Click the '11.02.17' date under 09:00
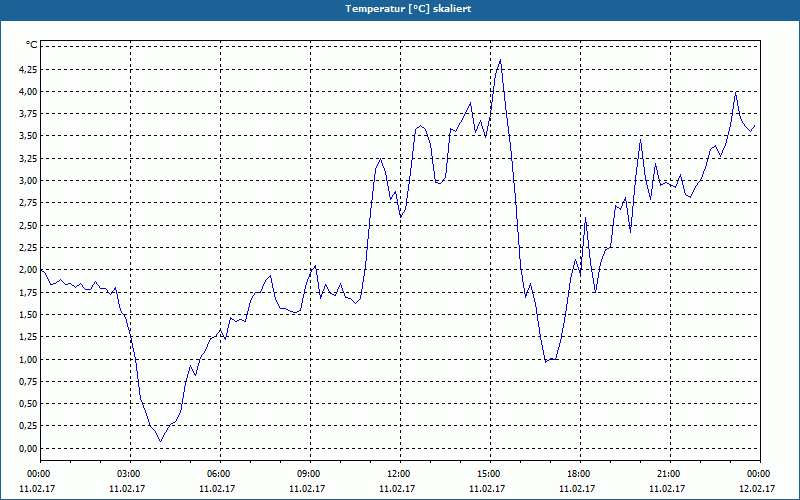The width and height of the screenshot is (800, 500). click(307, 489)
